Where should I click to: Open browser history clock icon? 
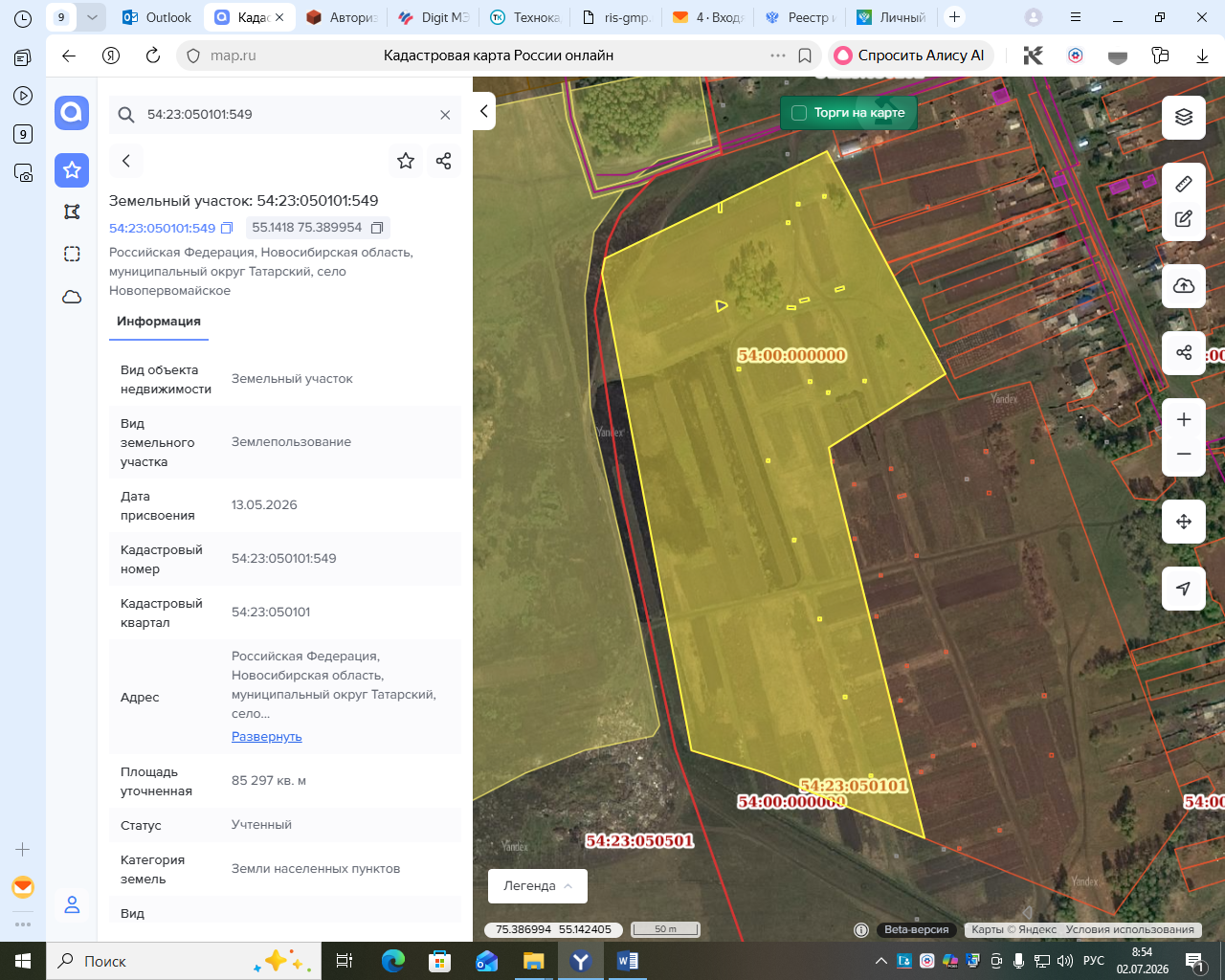[23, 17]
